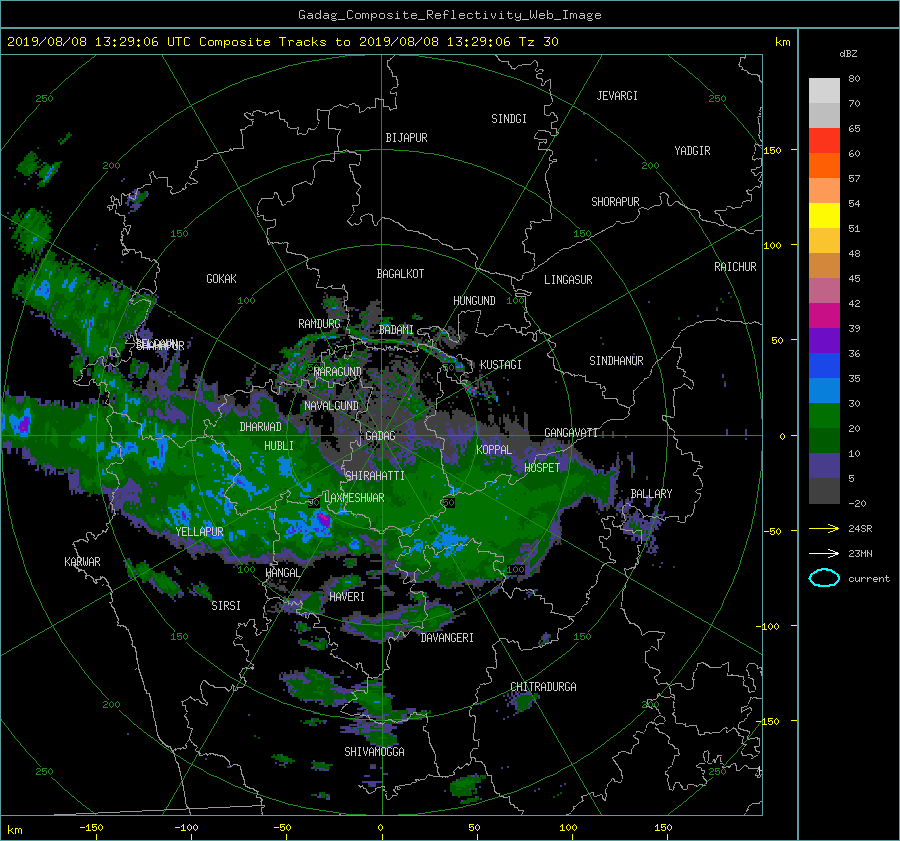
Task: Click the KOPPAL city label
Action: (x=494, y=450)
